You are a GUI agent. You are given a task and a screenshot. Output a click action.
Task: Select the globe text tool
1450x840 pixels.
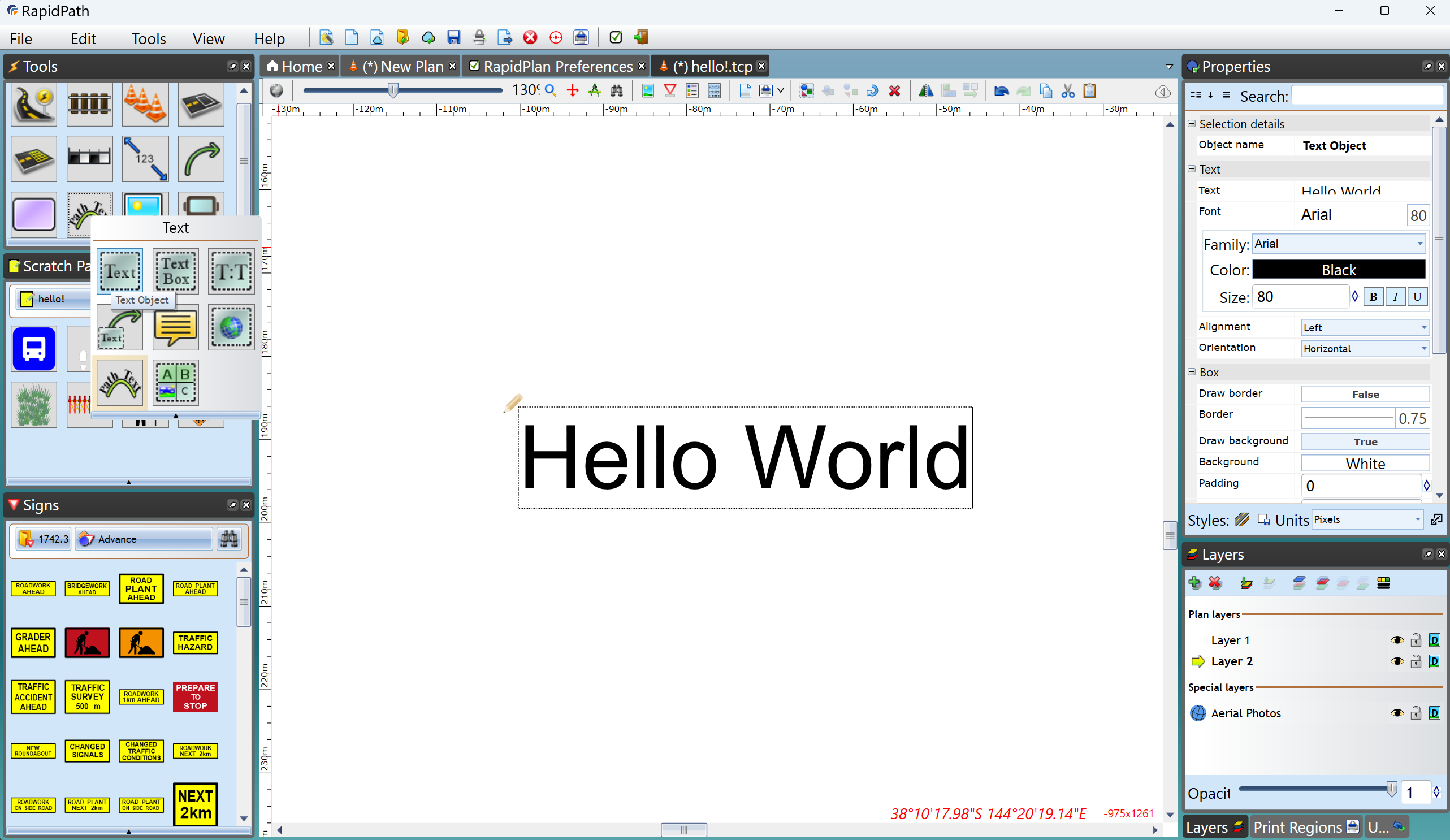(231, 327)
